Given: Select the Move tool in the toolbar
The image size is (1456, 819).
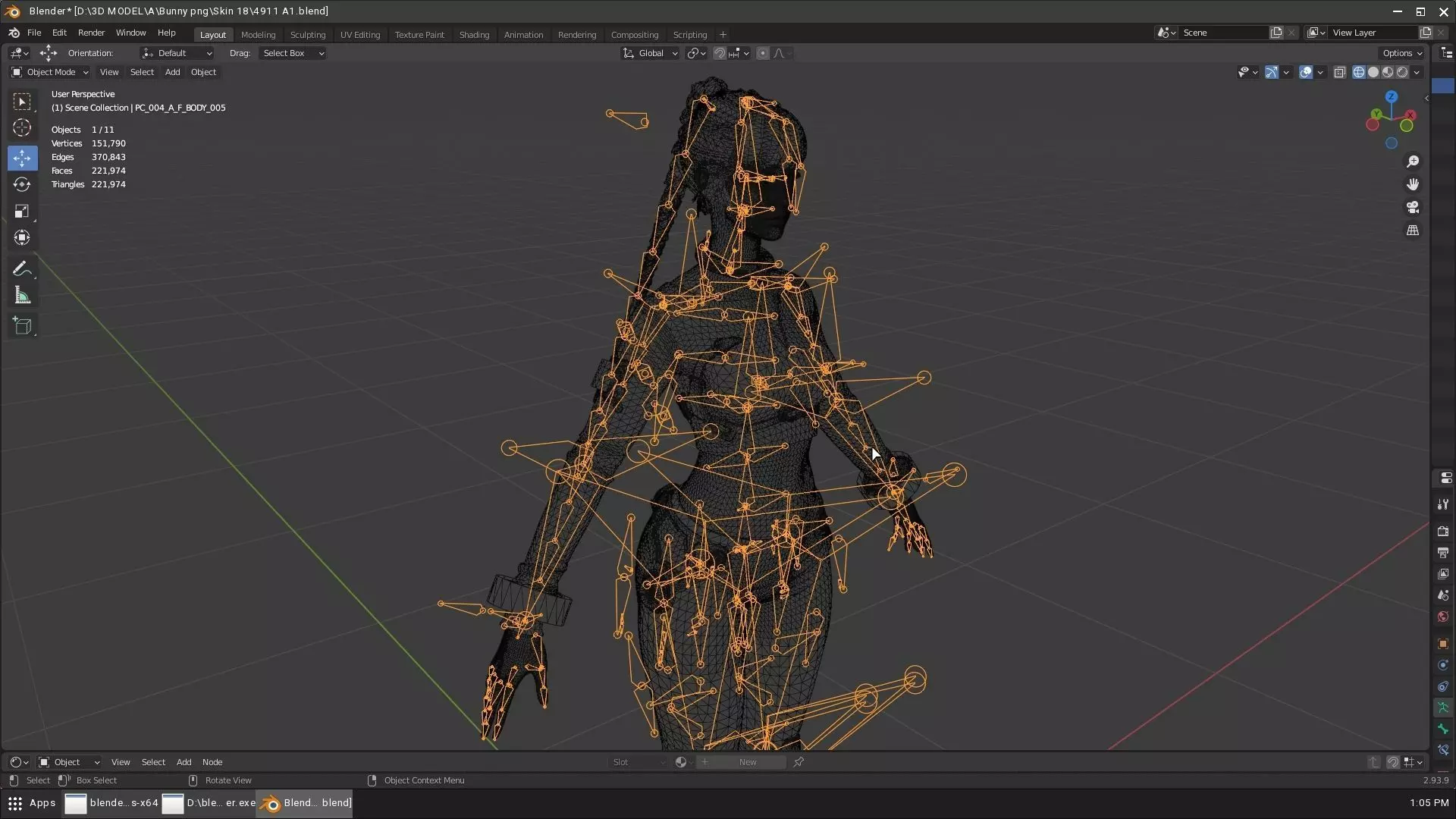Looking at the screenshot, I should pos(22,158).
